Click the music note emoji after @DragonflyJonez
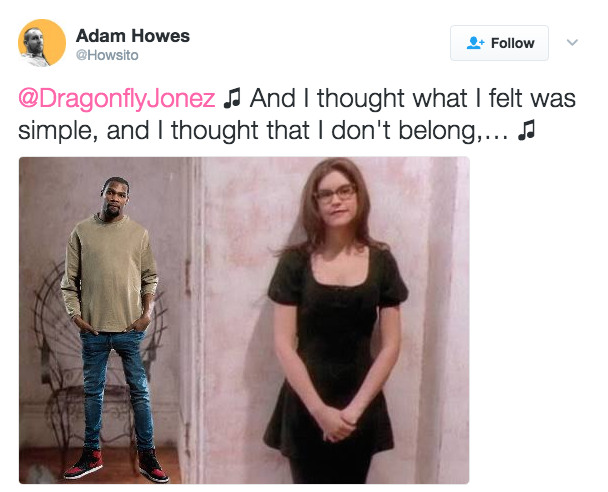 pos(232,98)
